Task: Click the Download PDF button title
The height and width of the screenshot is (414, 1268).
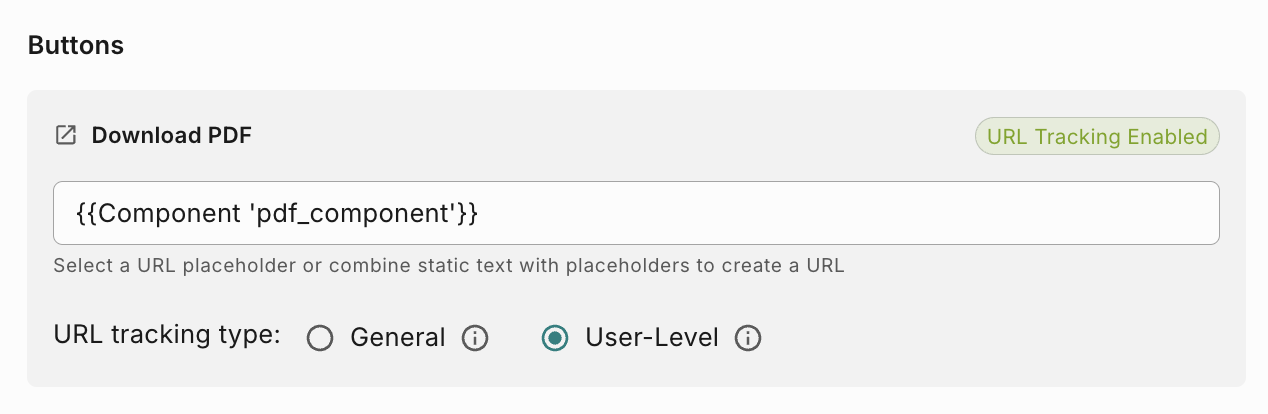Action: point(171,135)
